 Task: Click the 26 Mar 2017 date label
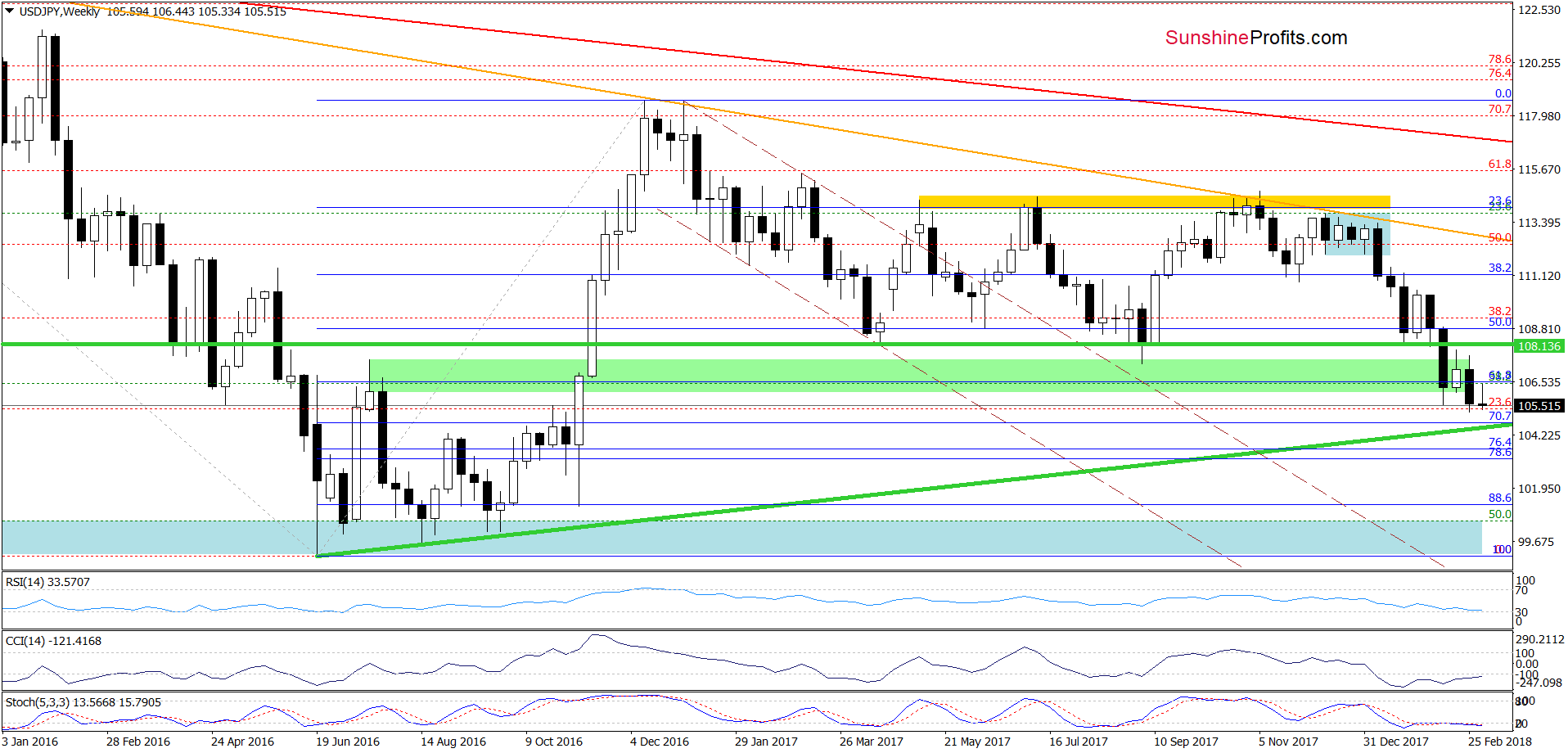coord(872,742)
